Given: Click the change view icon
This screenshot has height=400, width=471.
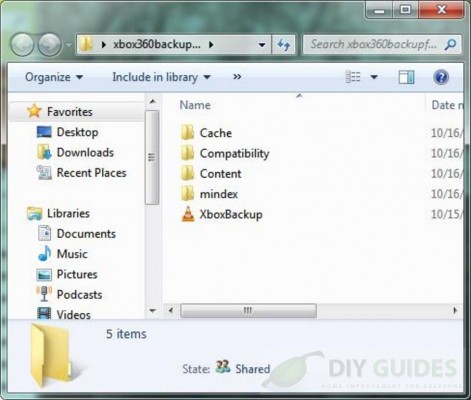Looking at the screenshot, I should (353, 77).
